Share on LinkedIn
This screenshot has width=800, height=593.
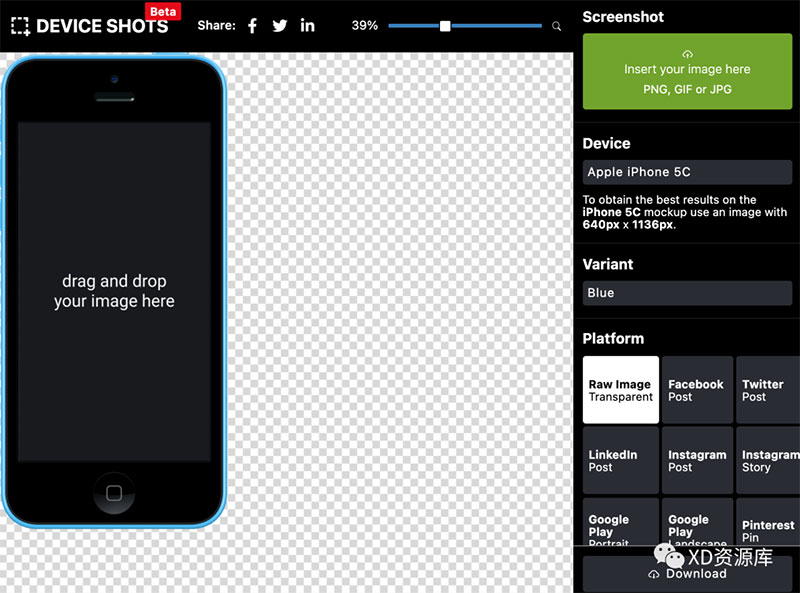(307, 26)
